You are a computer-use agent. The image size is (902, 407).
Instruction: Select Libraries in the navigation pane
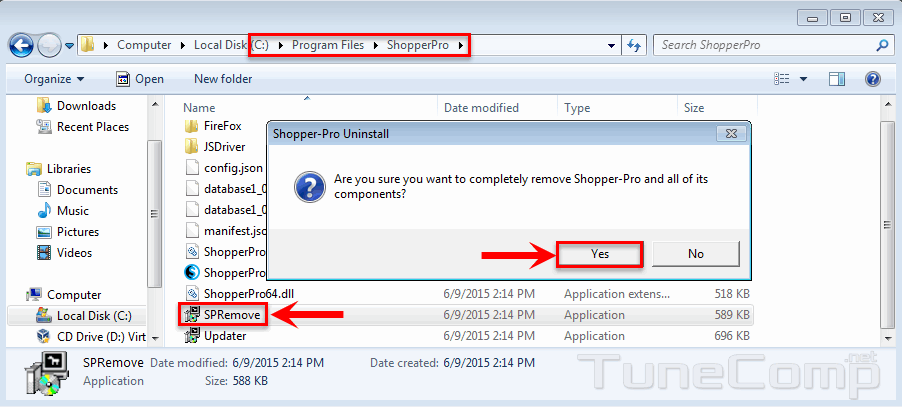tap(69, 169)
